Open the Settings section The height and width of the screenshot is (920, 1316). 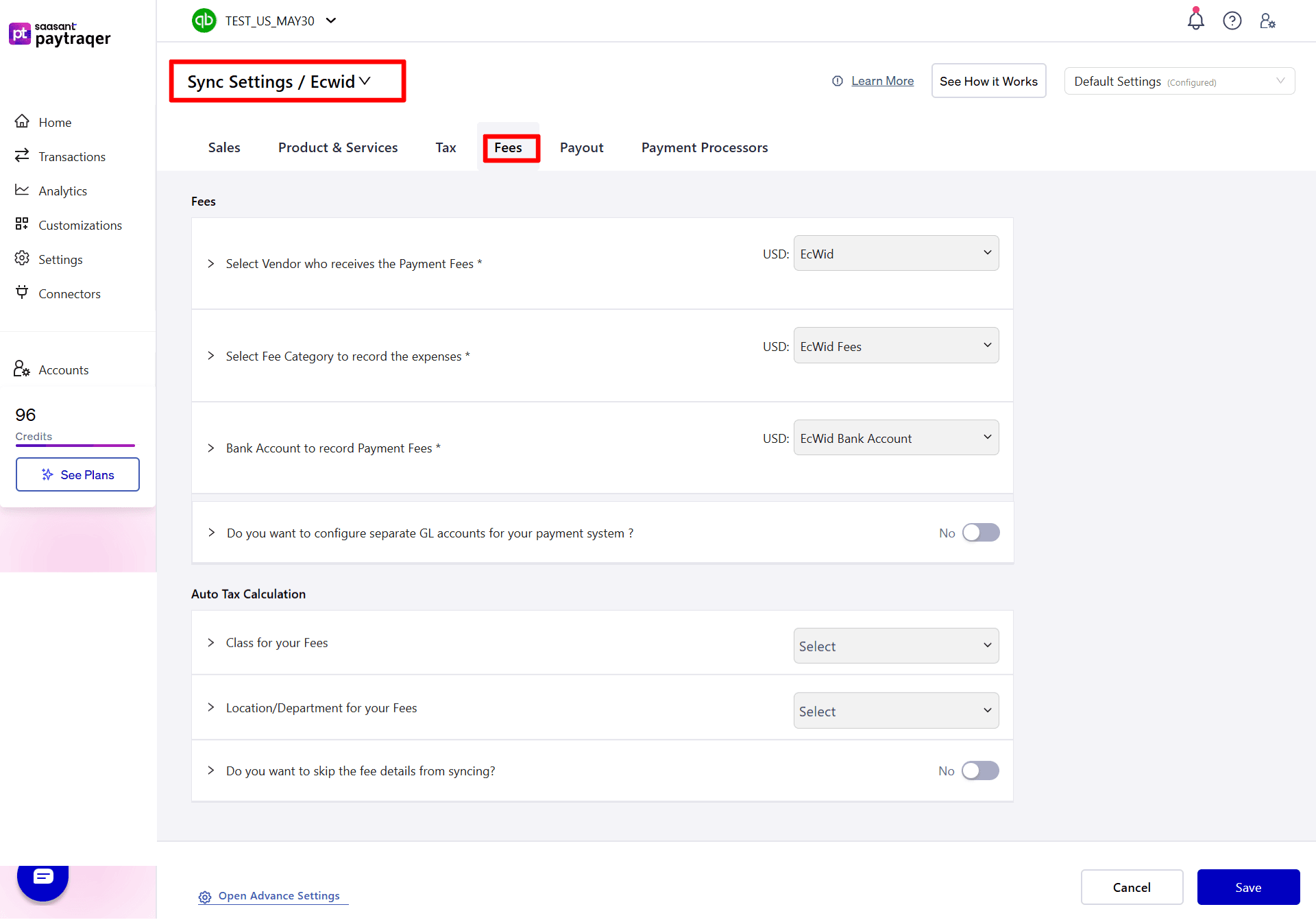61,259
